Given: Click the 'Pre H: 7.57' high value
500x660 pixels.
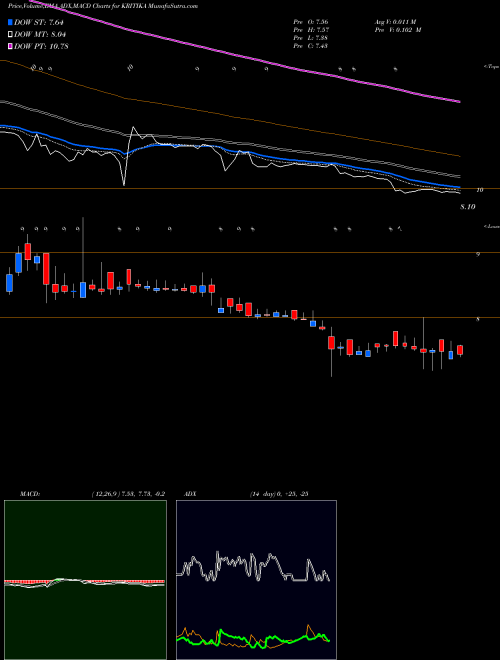Looking at the screenshot, I should [x=311, y=30].
